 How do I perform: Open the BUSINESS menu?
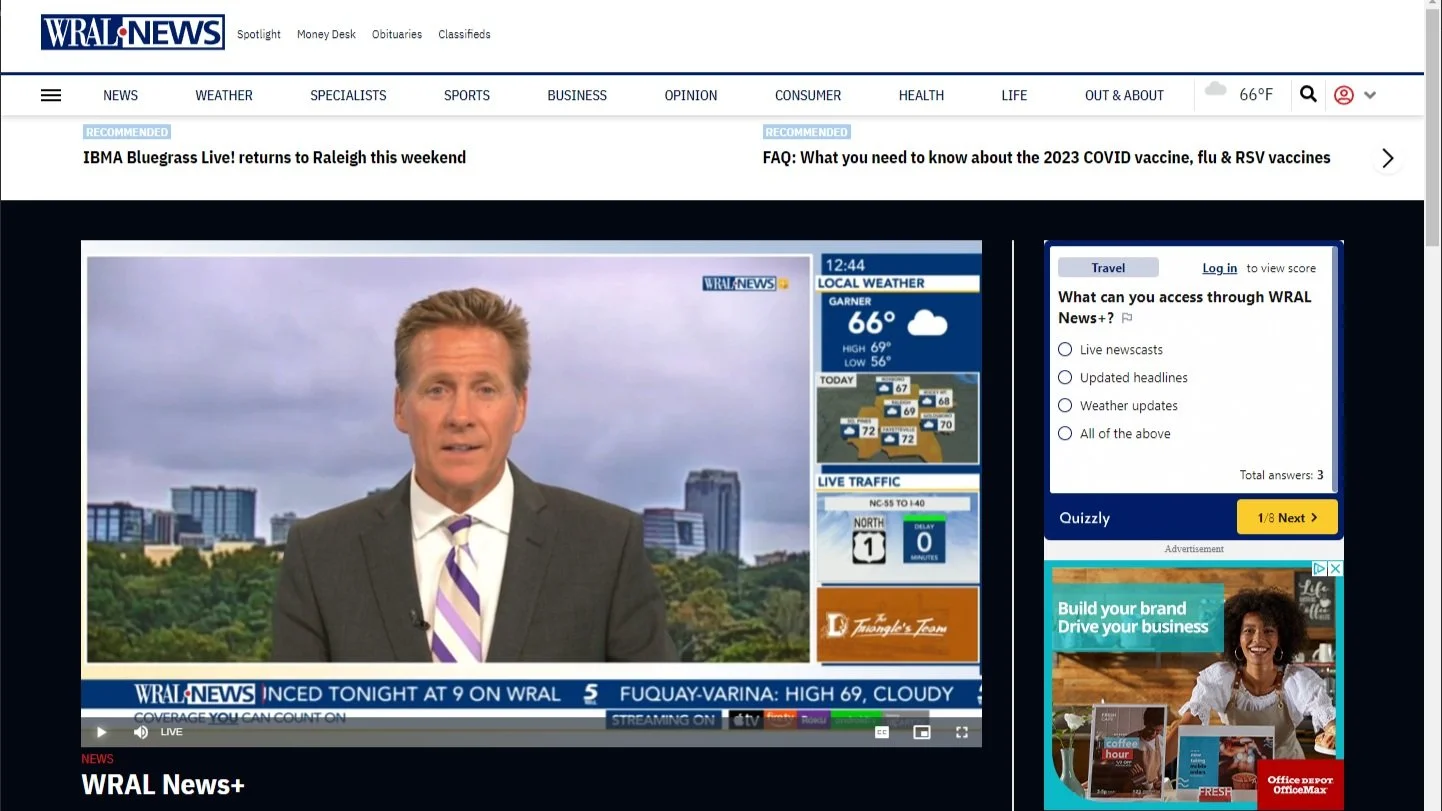(577, 95)
